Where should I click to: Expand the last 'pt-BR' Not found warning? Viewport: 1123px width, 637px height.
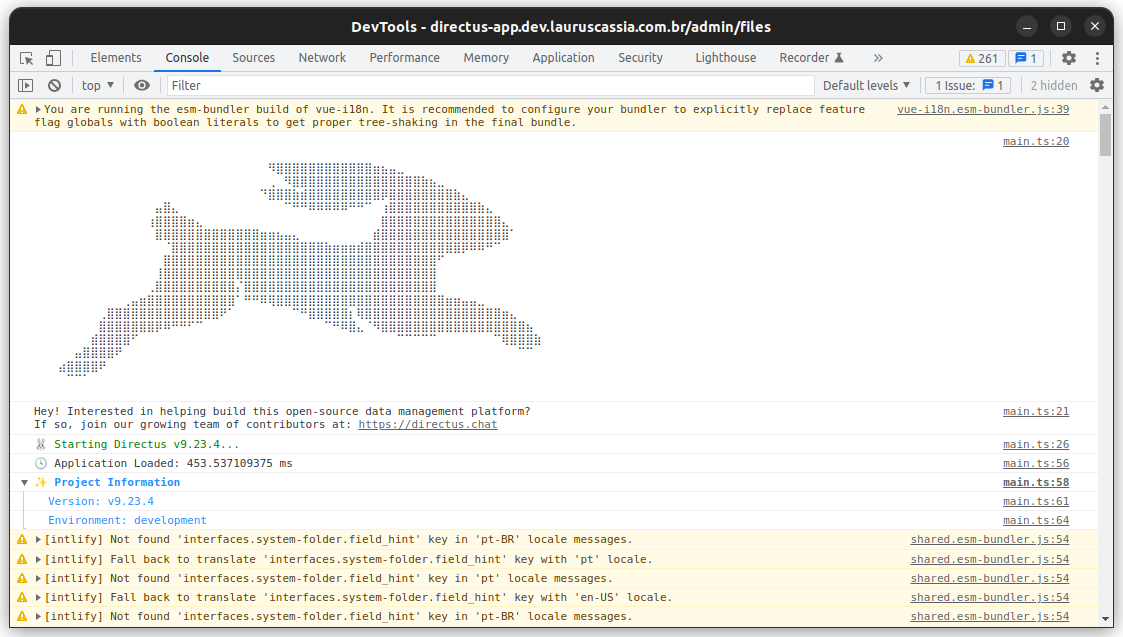38,616
